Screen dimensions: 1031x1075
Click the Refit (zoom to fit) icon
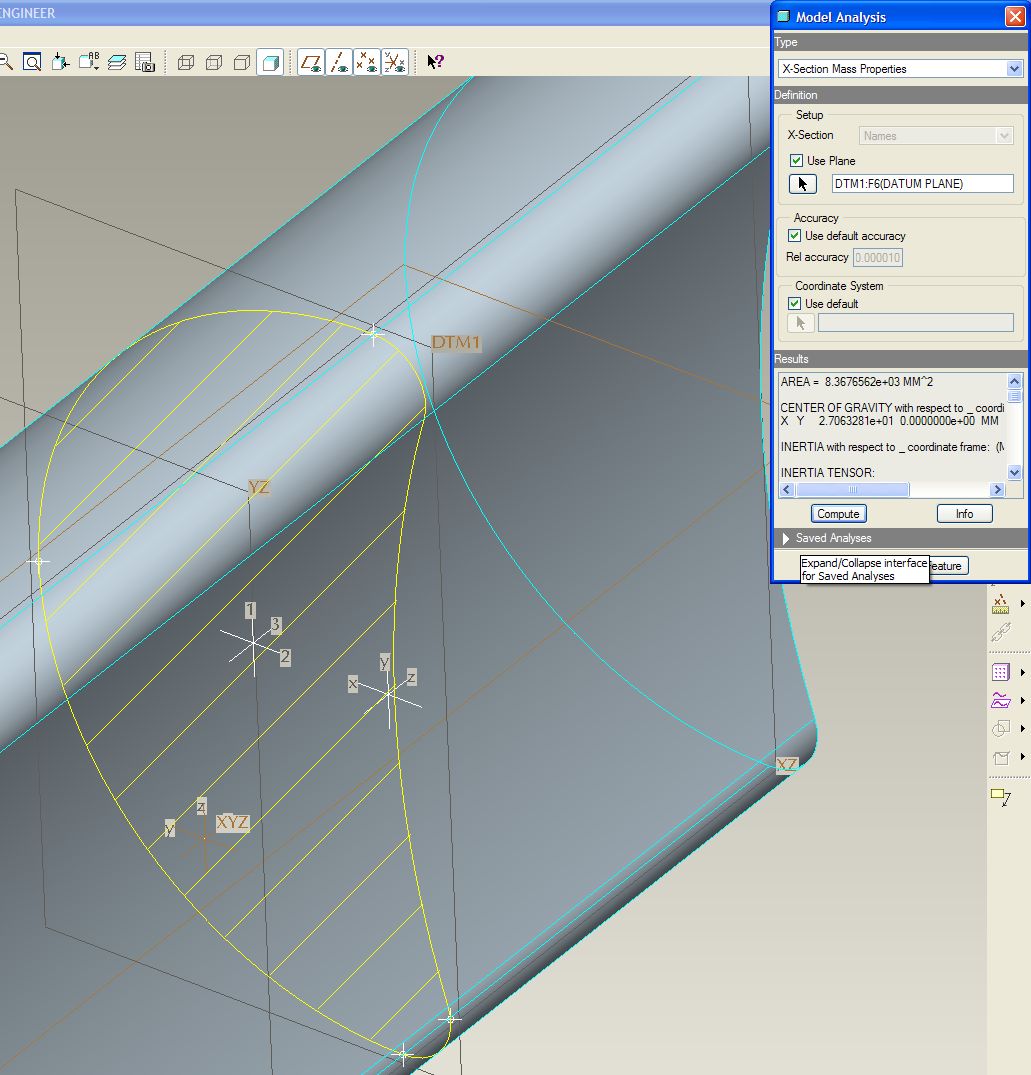point(32,62)
